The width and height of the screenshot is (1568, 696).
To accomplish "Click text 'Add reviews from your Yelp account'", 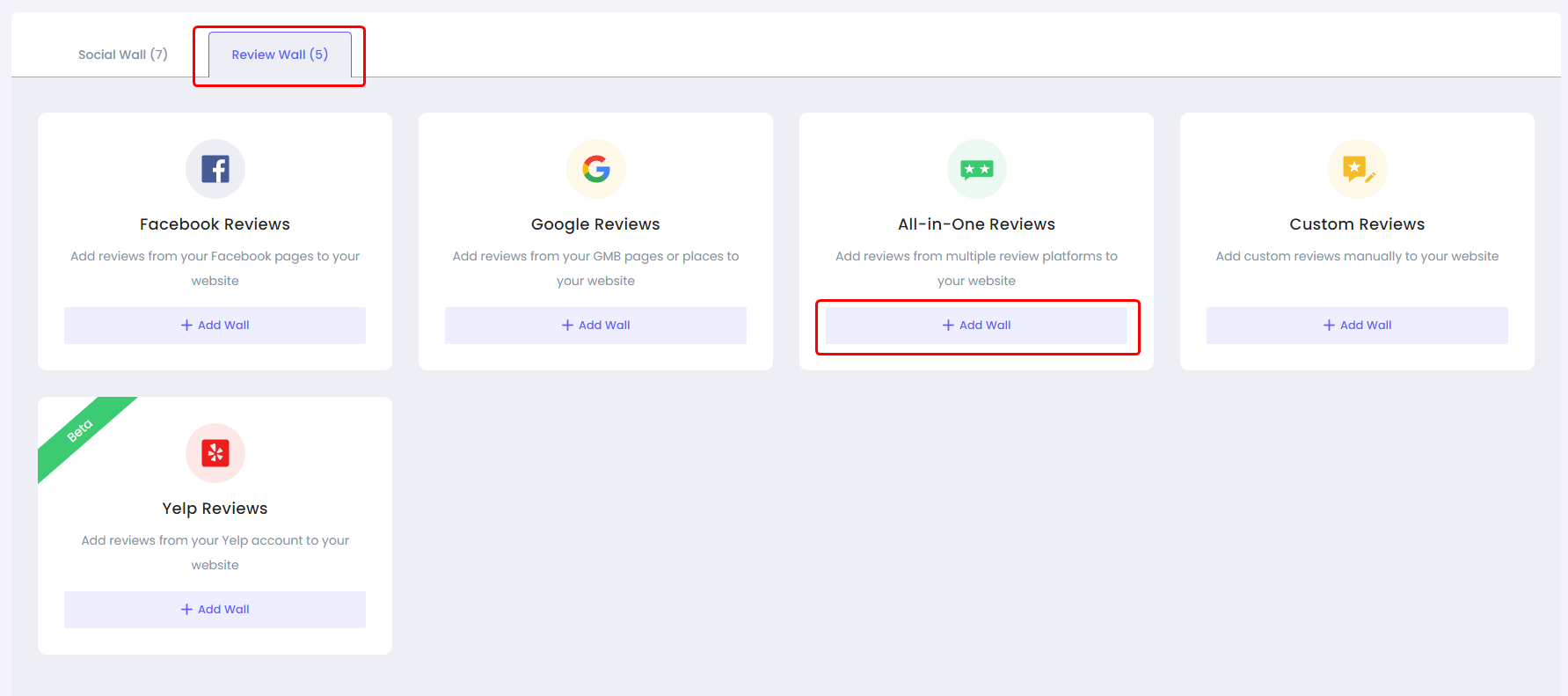I will (x=192, y=540).
